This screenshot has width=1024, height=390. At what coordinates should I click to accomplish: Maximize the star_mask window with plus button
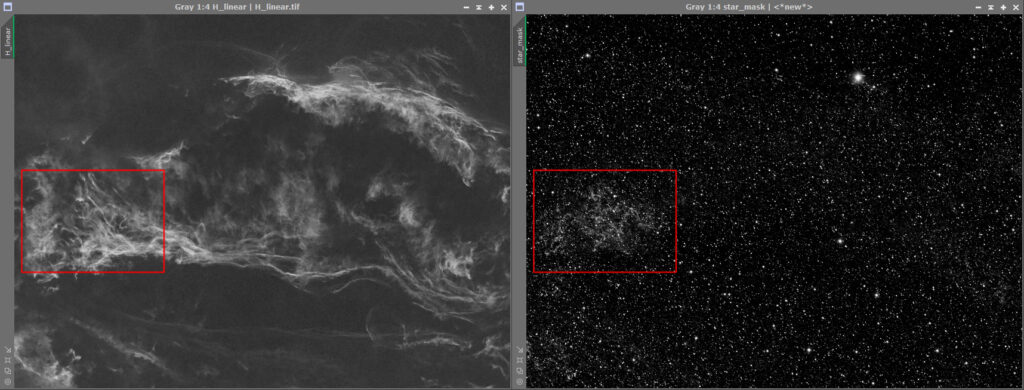click(x=1003, y=7)
